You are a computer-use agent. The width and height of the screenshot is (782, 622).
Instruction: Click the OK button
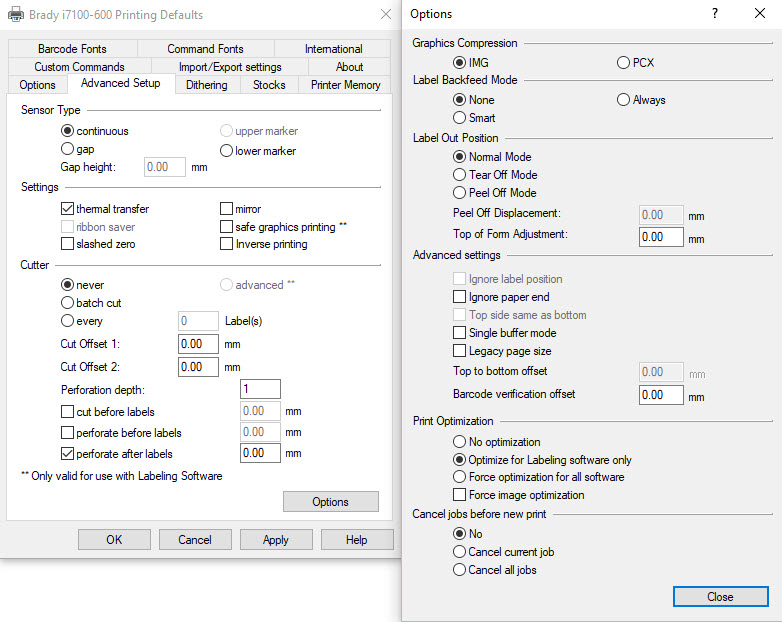(114, 540)
